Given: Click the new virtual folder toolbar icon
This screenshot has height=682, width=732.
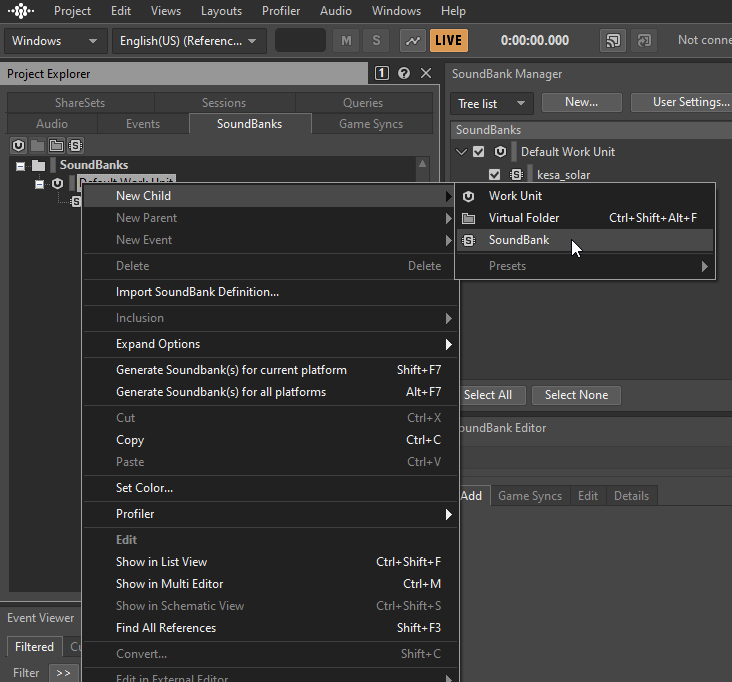Looking at the screenshot, I should [x=56, y=145].
